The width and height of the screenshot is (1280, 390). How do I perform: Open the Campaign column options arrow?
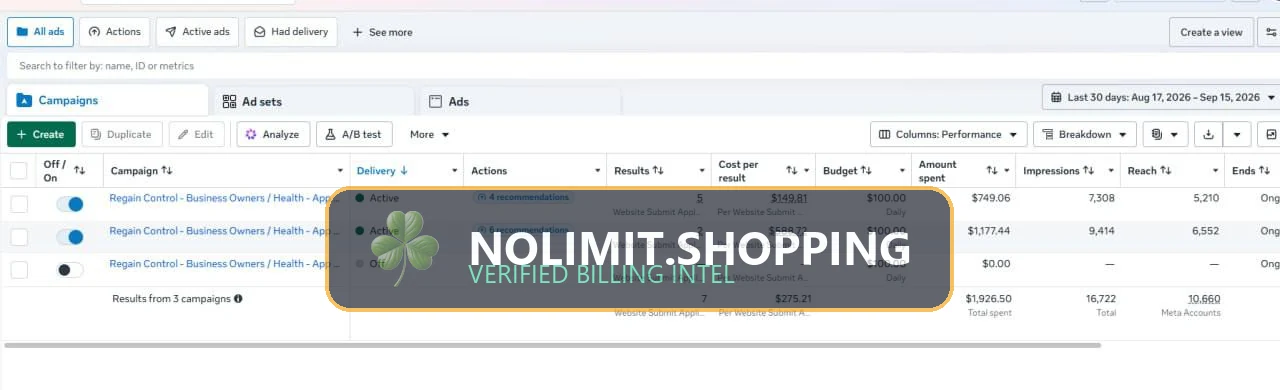[340, 171]
